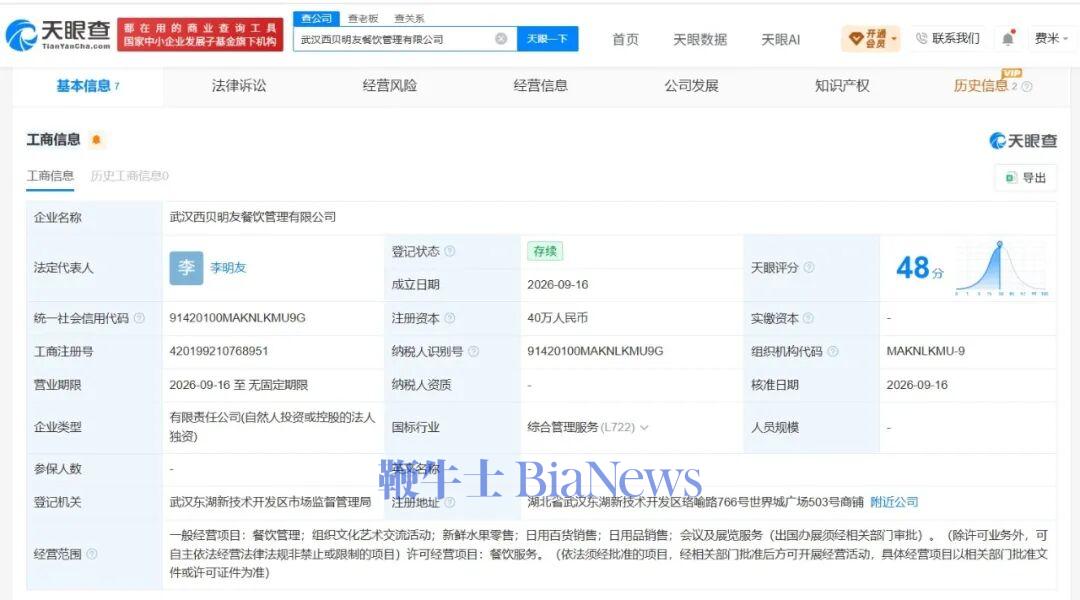Select the 查公司 search mode tab
The width and height of the screenshot is (1080, 600).
(x=316, y=19)
